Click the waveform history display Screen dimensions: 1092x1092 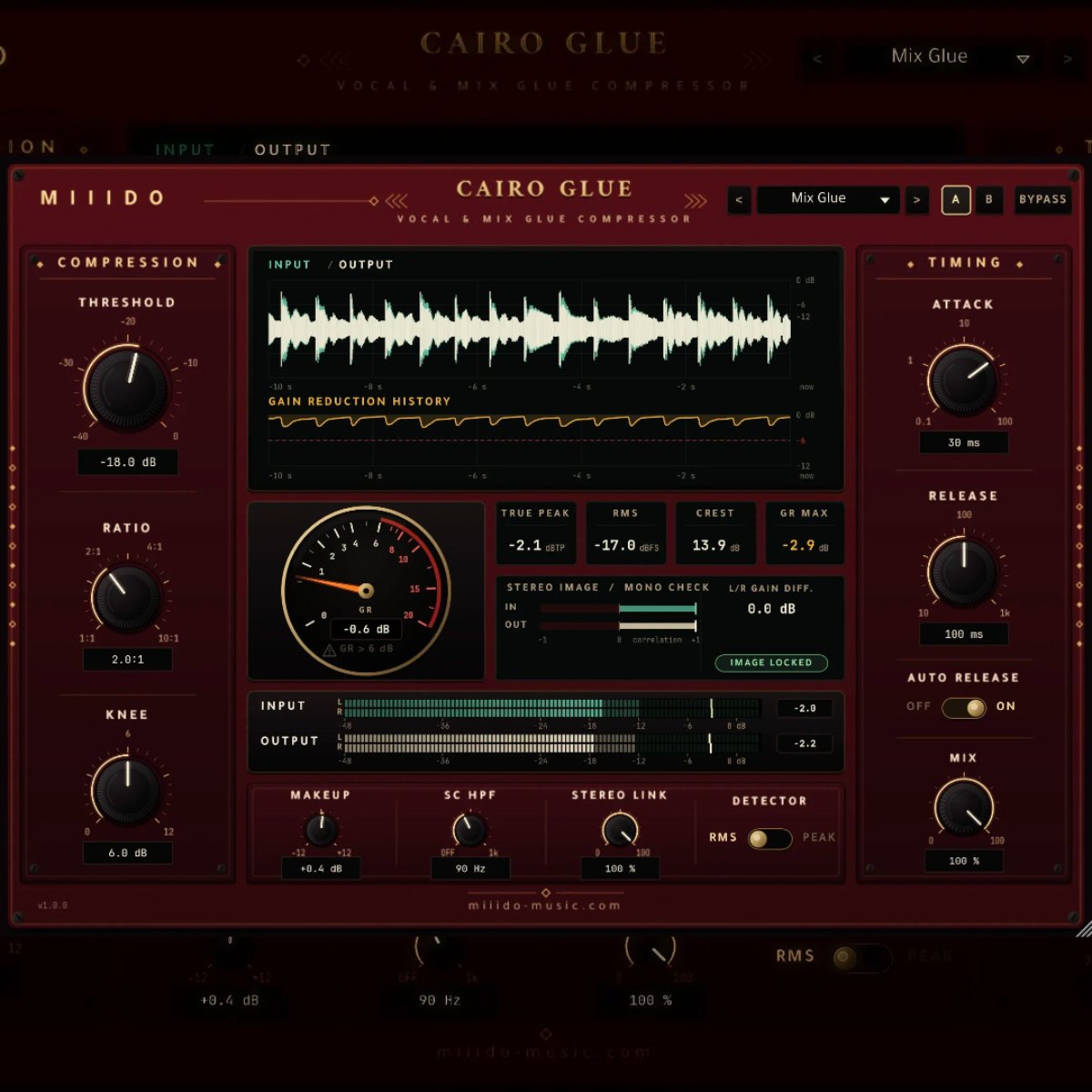pyautogui.click(x=530, y=329)
